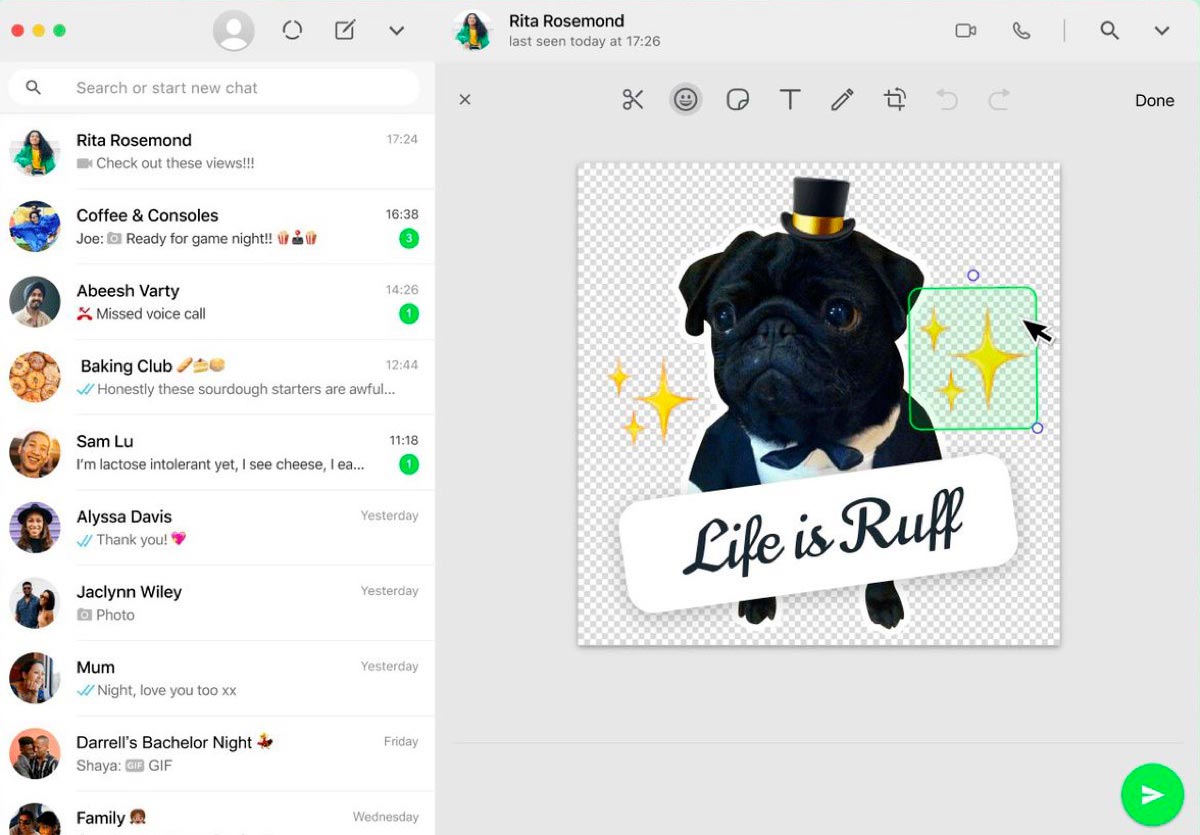Search within the conversation

tap(1109, 31)
